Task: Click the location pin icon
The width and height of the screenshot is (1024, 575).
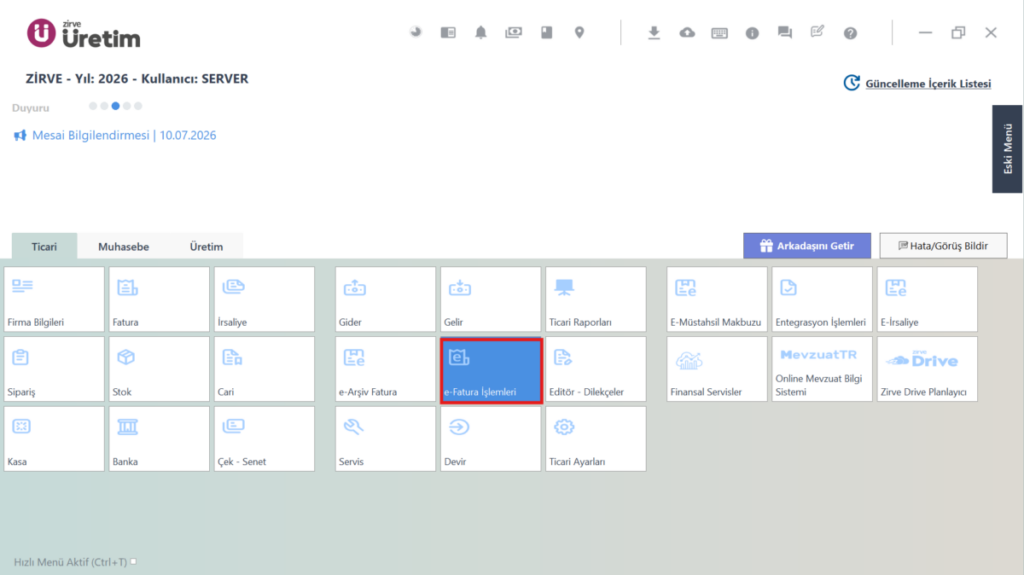Action: (x=579, y=33)
